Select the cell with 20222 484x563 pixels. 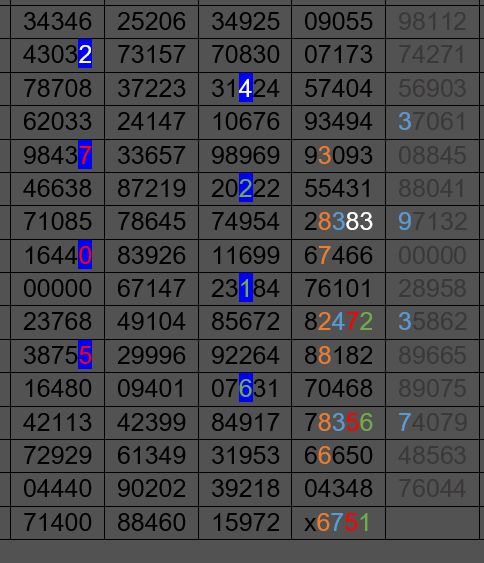tap(245, 189)
